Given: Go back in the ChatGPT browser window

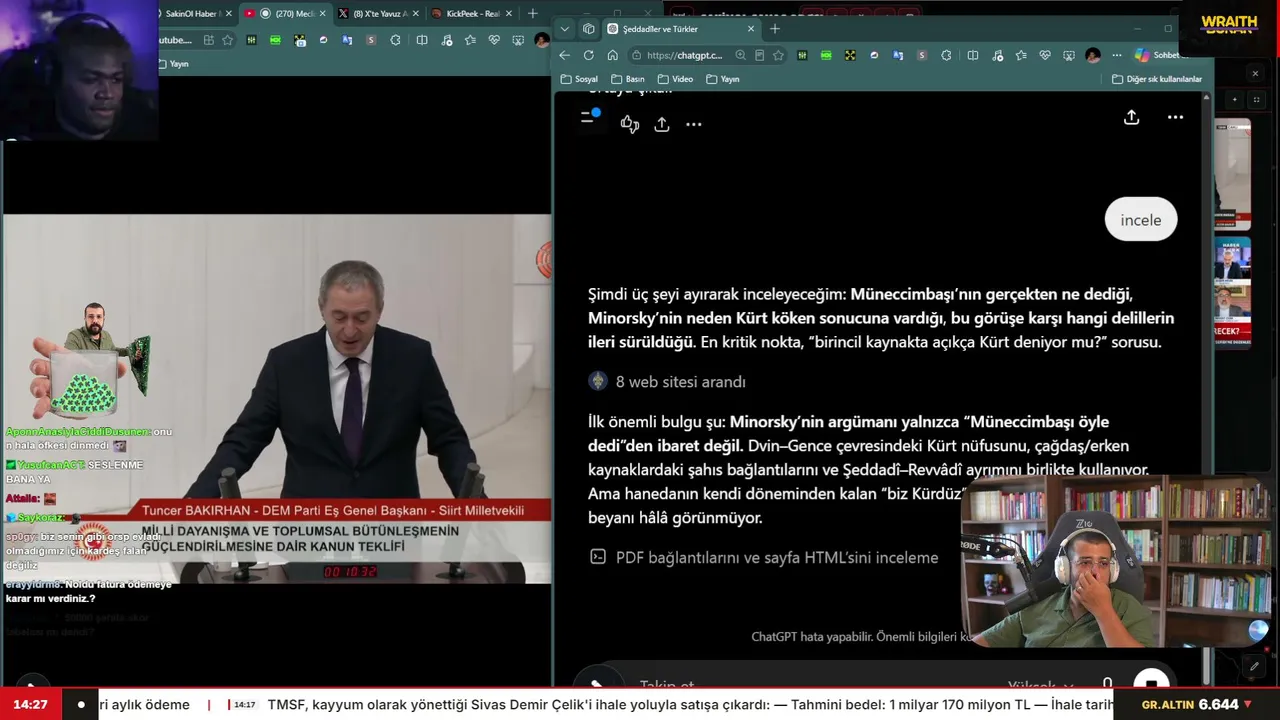Looking at the screenshot, I should pyautogui.click(x=565, y=55).
